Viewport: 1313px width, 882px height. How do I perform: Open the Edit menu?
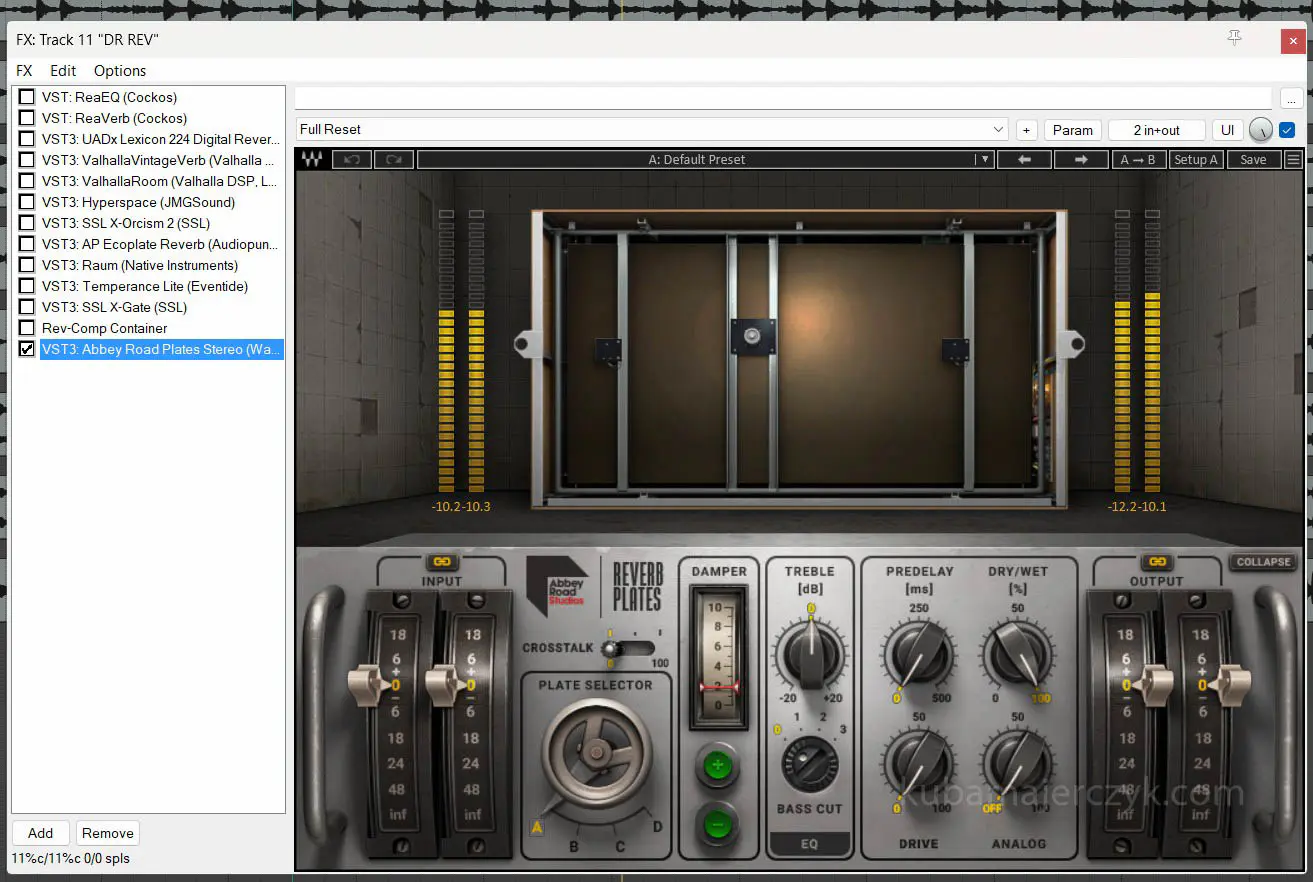tap(63, 71)
